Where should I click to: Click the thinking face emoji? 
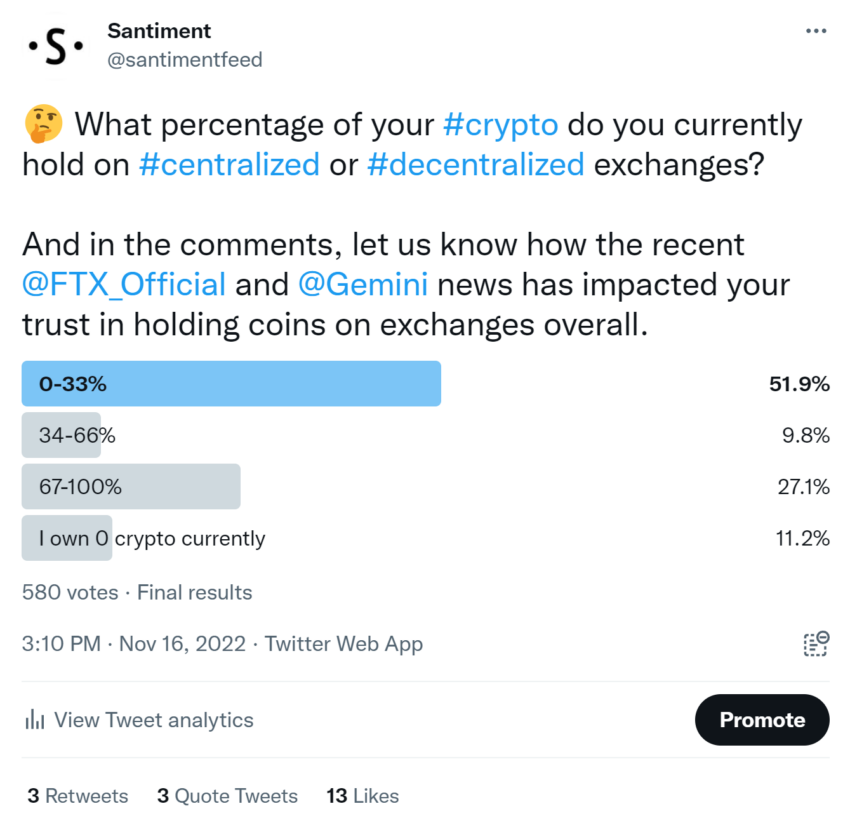(x=43, y=126)
